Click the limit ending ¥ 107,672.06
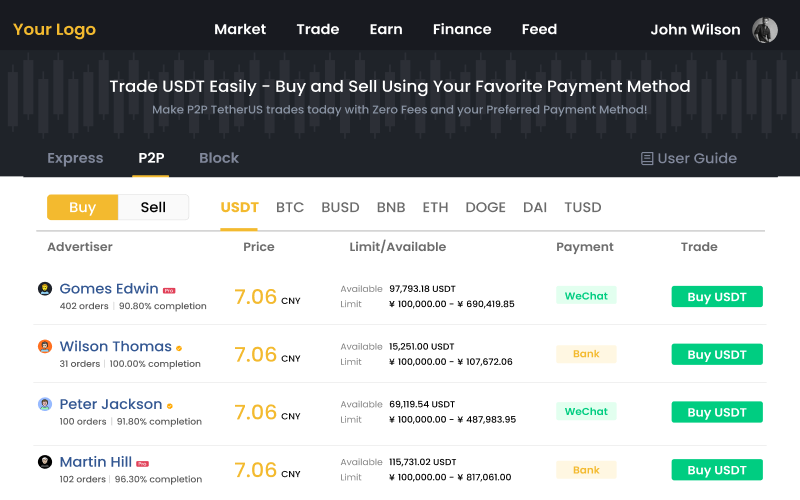The height and width of the screenshot is (500, 800). coord(451,362)
